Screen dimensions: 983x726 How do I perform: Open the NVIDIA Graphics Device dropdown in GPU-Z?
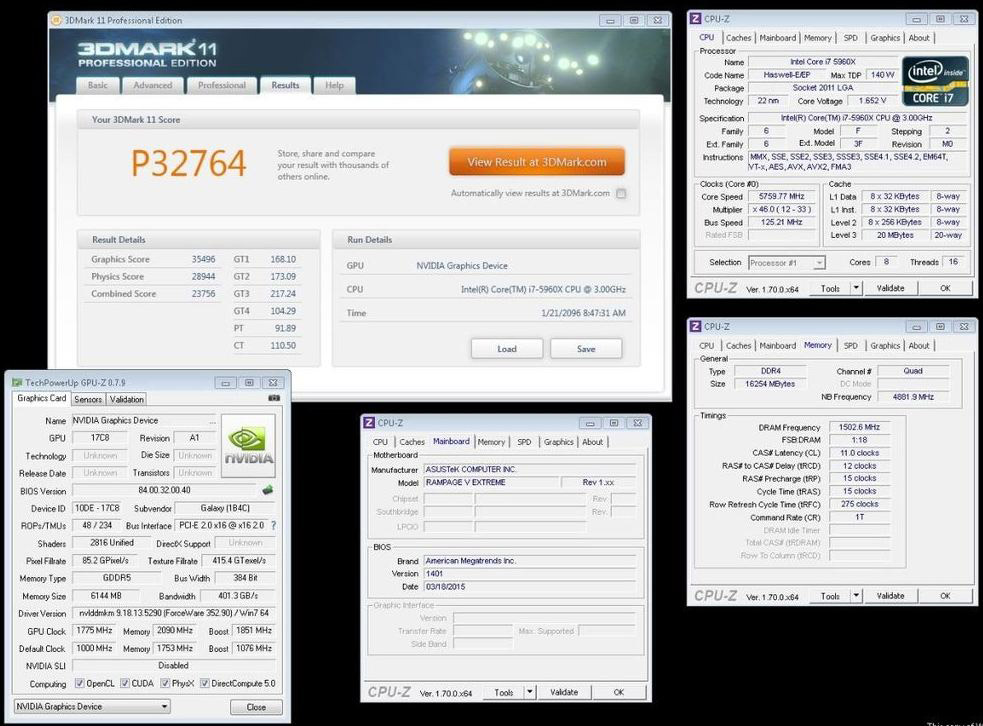[x=92, y=707]
